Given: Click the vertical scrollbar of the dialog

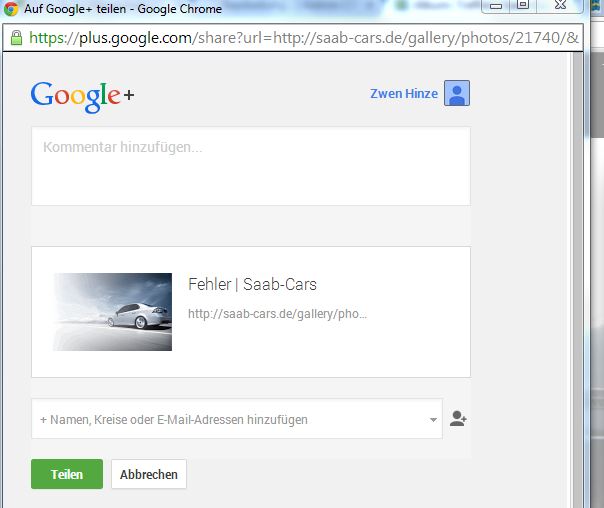Looking at the screenshot, I should point(577,279).
